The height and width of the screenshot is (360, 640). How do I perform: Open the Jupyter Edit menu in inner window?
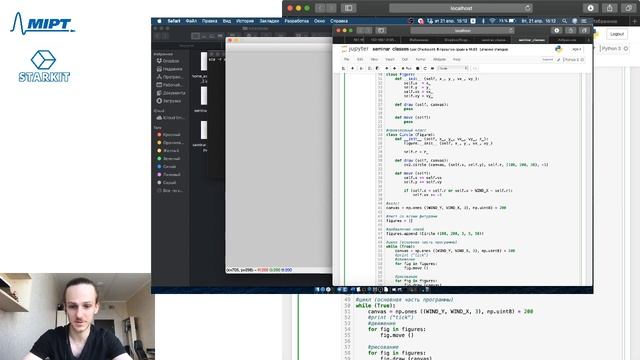coord(360,59)
